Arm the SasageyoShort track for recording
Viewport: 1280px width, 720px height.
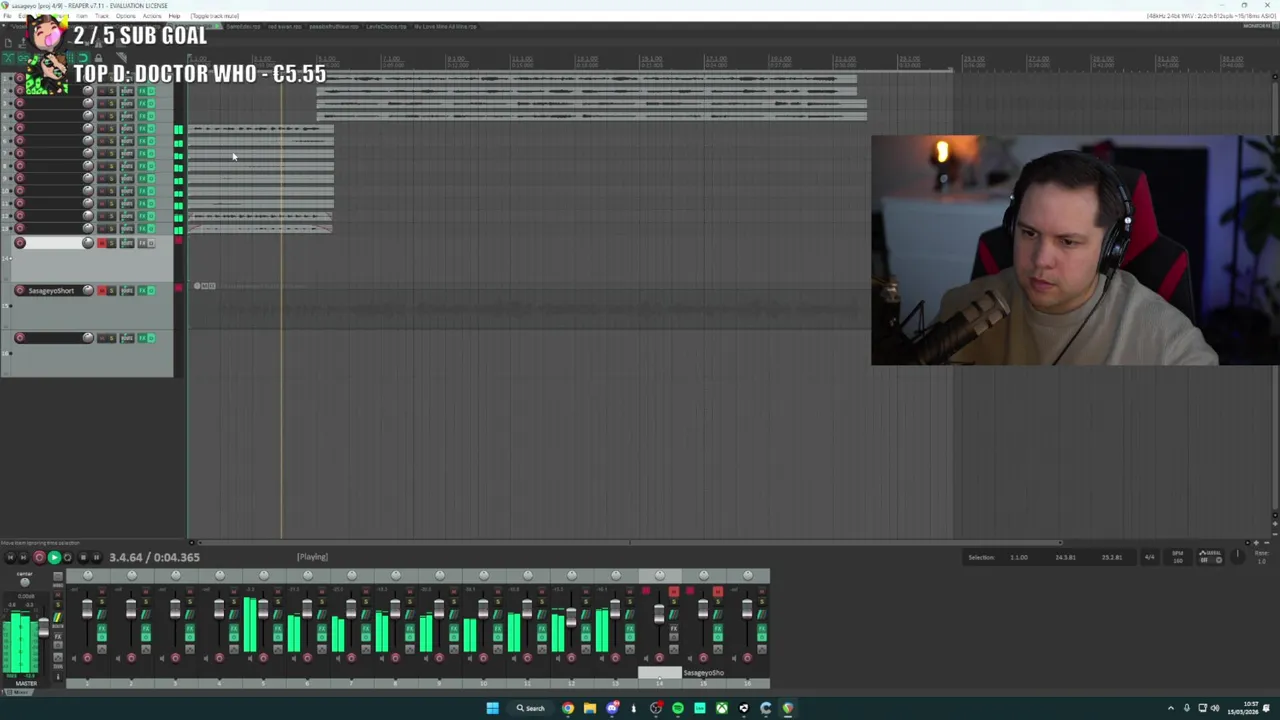tap(20, 291)
